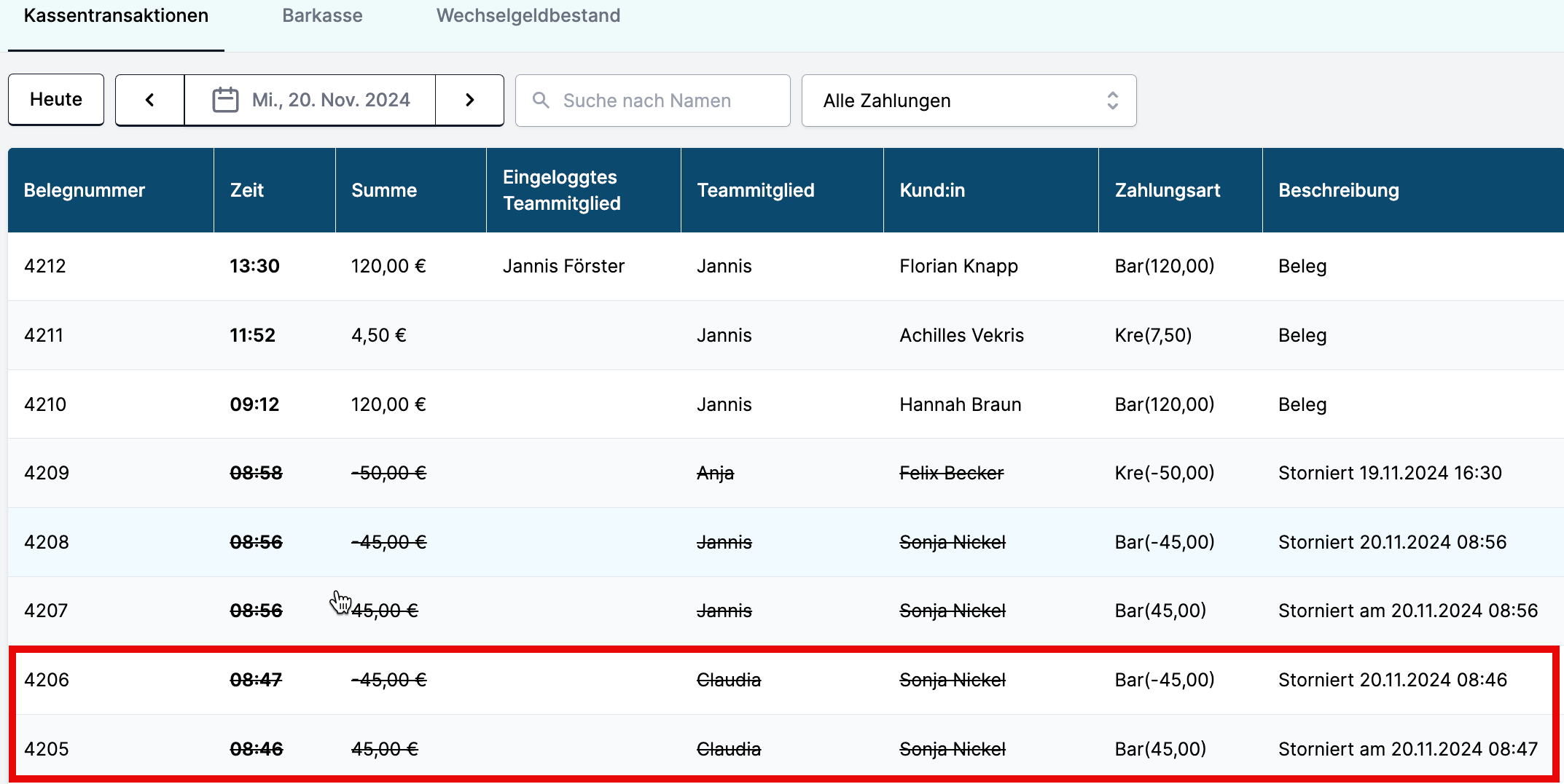
Task: Click customer name Hannah Braun
Action: (x=960, y=404)
